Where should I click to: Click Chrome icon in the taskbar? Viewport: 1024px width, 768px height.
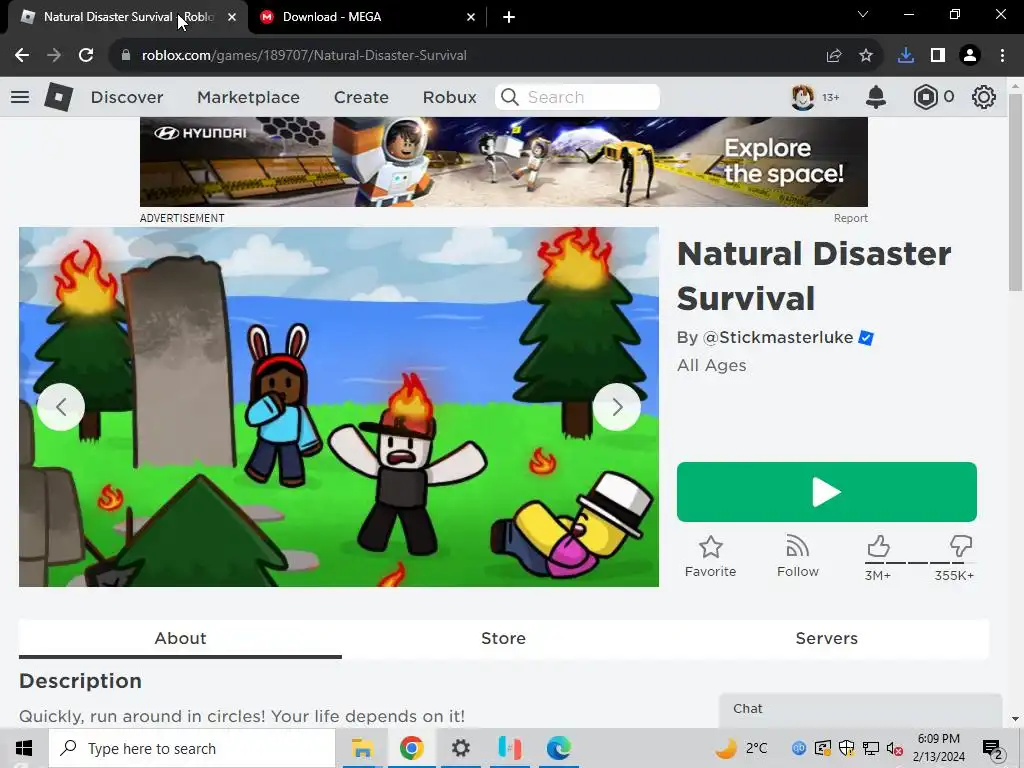[411, 748]
